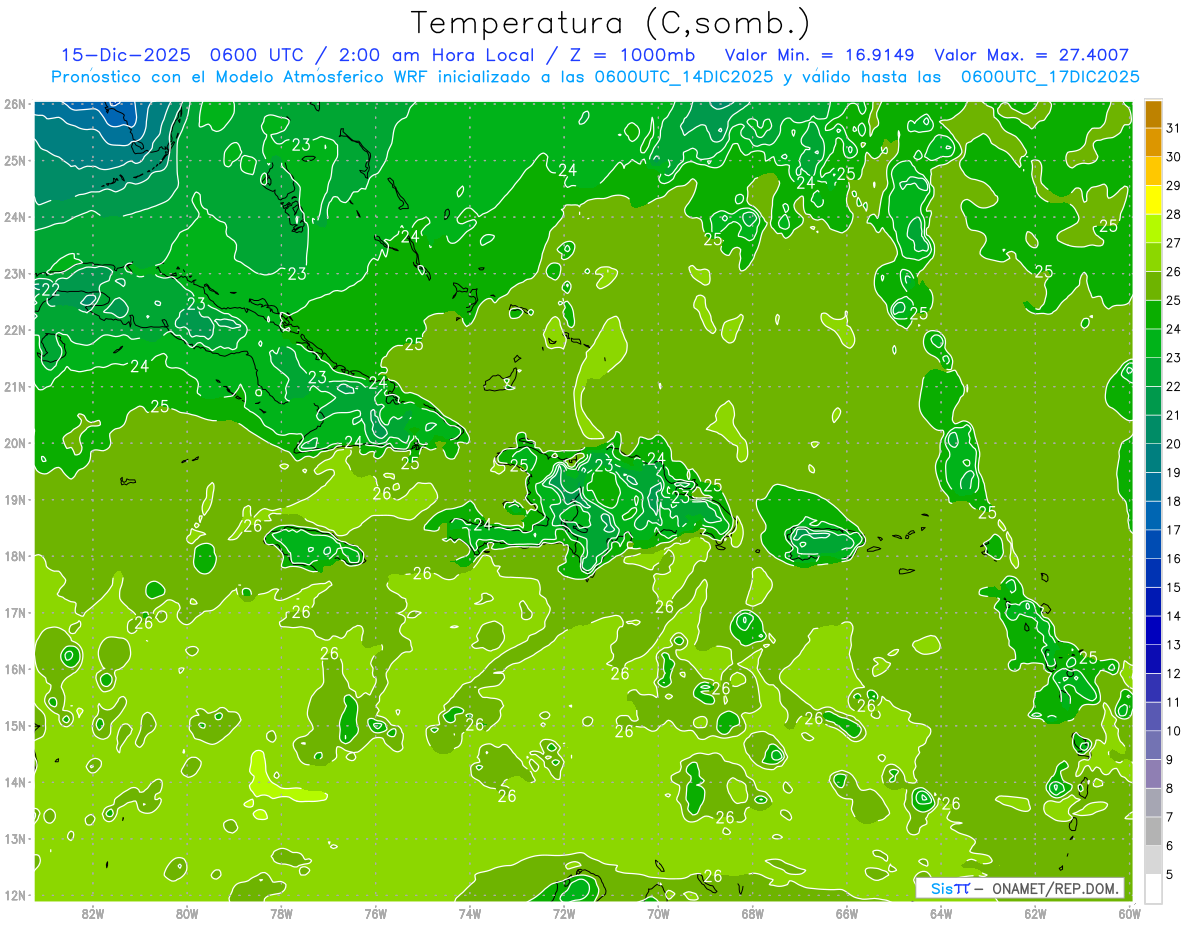Click the "0600UTC_17DIC2025" valid-until time
Image resolution: width=1200 pixels, height=927 pixels.
click(x=1049, y=77)
